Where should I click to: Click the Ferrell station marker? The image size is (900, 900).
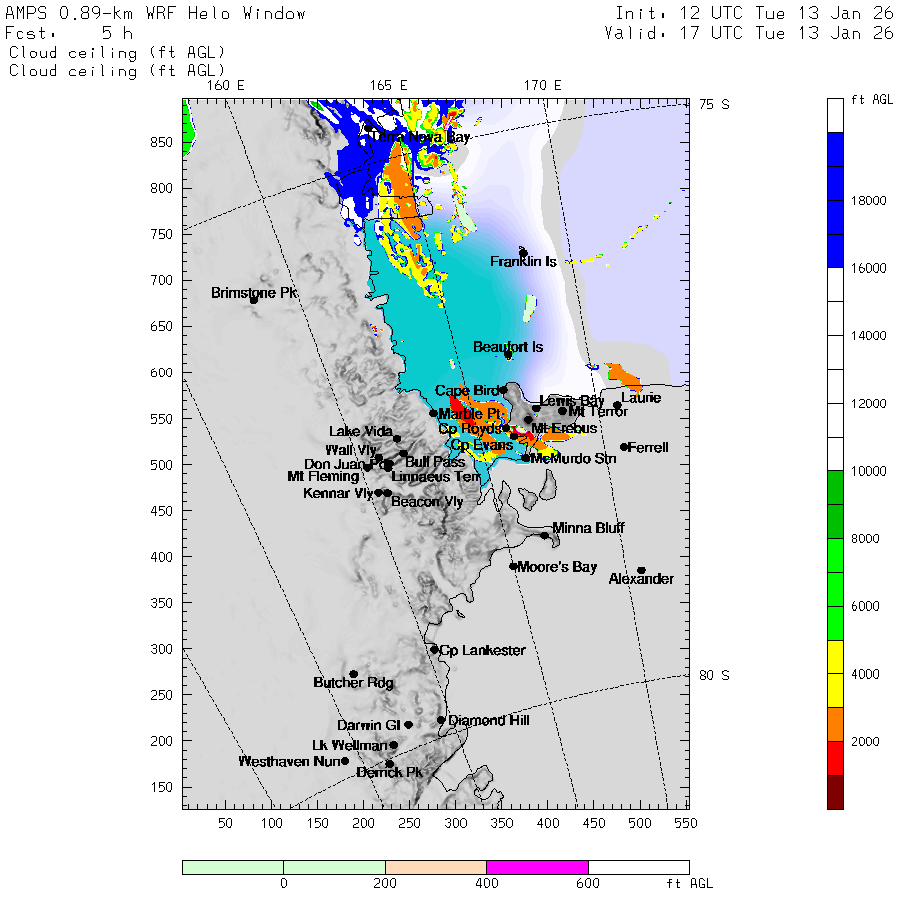(x=624, y=447)
